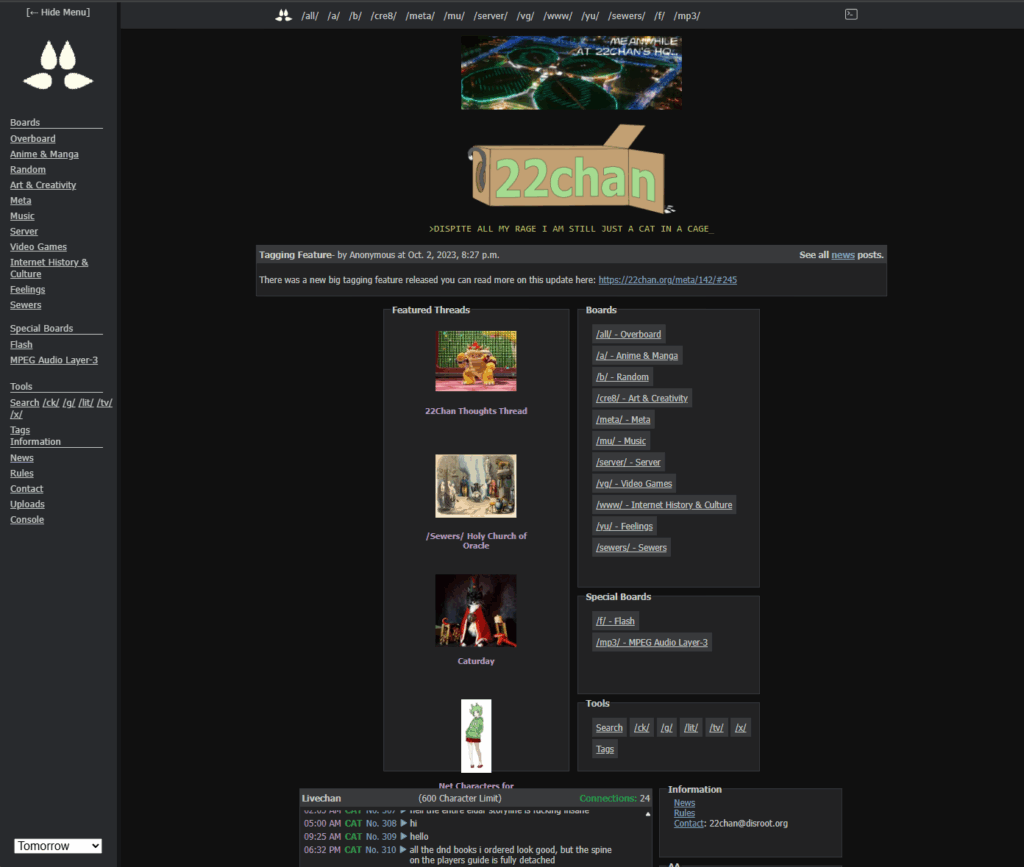Open /sewers/ in top navigation
Screen dimensions: 1024x867
[x=627, y=16]
